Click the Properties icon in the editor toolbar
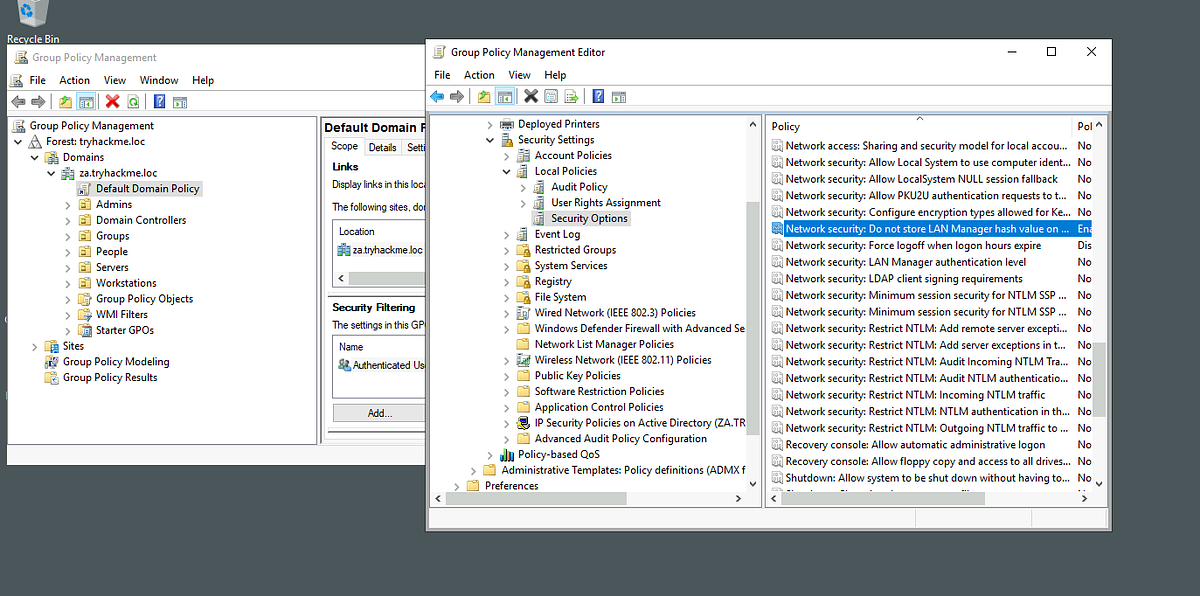This screenshot has height=596, width=1200. 550,96
